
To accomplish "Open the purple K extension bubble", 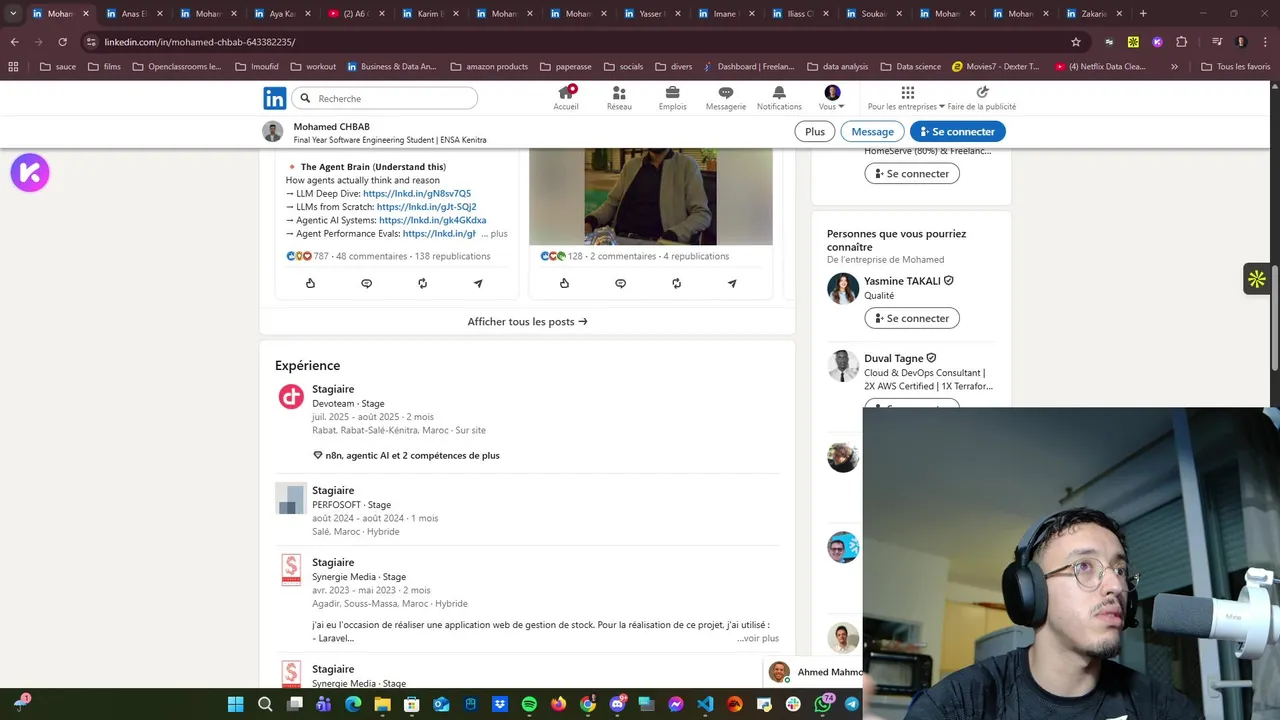I will pyautogui.click(x=30, y=173).
